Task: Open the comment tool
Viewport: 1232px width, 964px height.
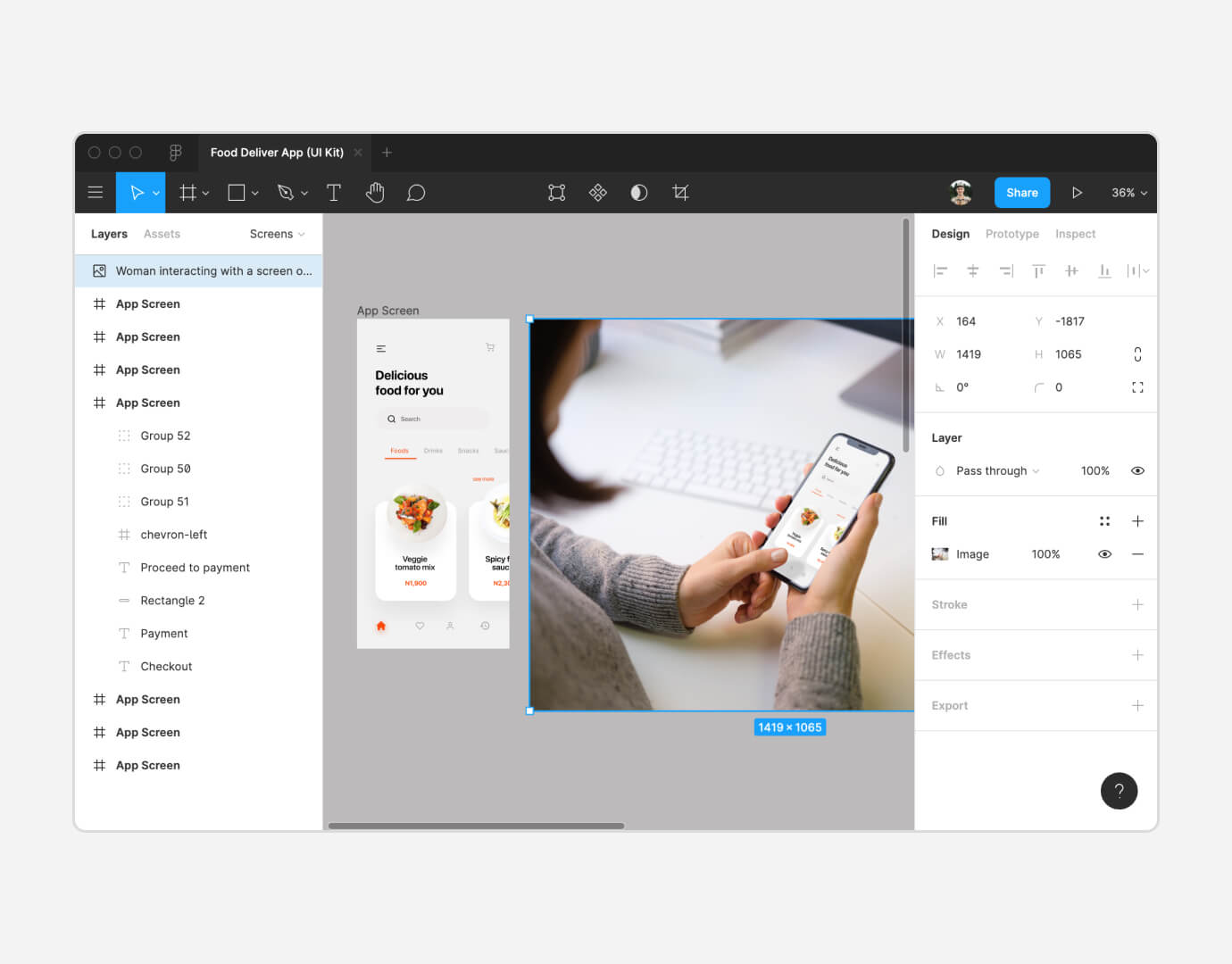Action: [416, 192]
